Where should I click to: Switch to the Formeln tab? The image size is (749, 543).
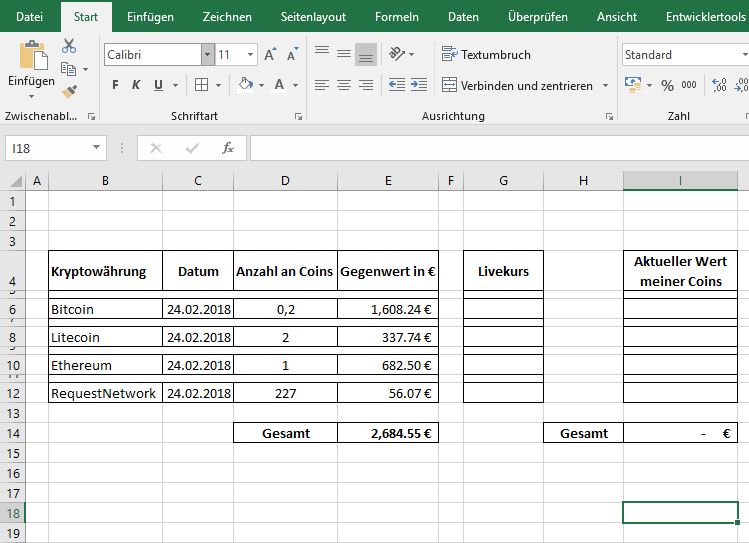pyautogui.click(x=396, y=17)
